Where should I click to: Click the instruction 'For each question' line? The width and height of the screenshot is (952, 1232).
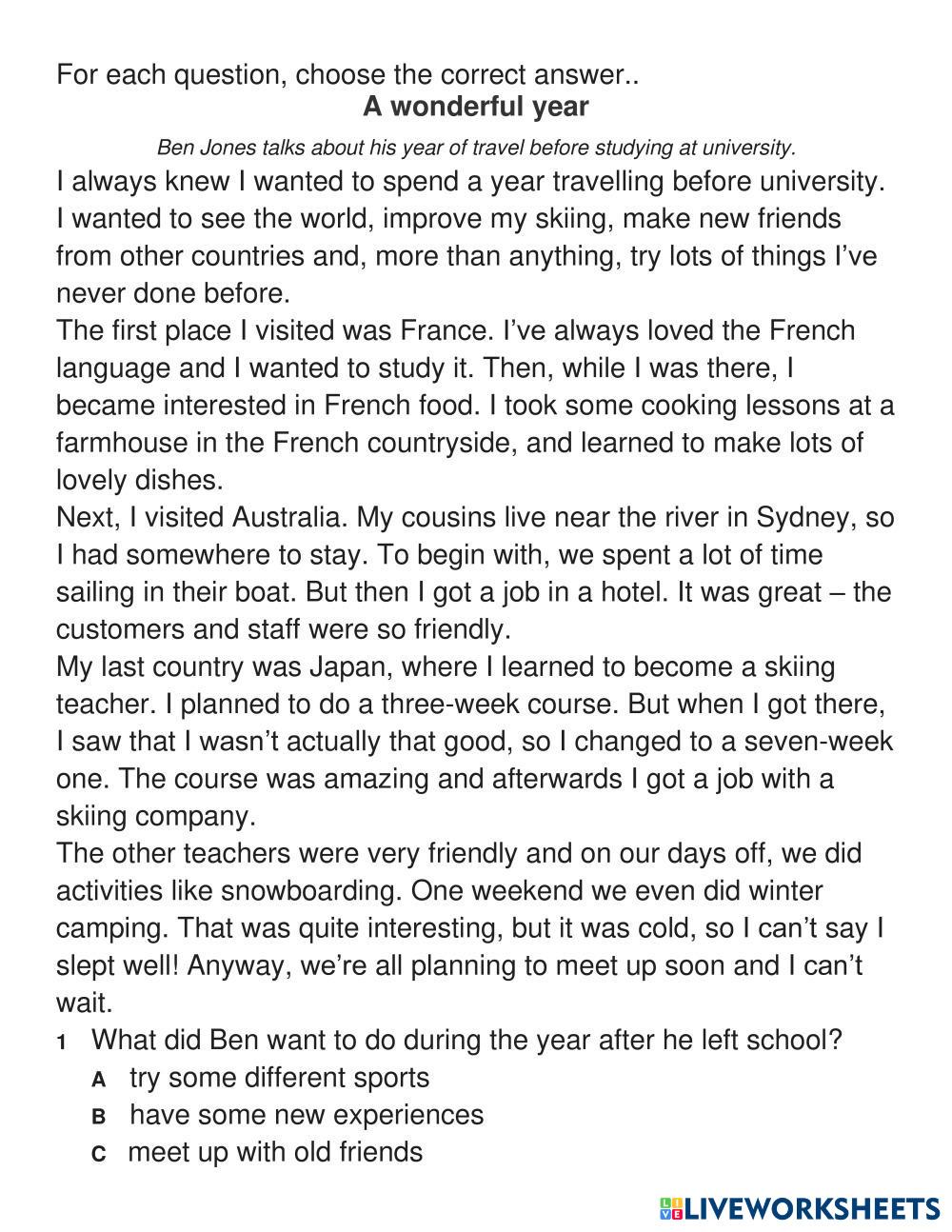(x=347, y=74)
